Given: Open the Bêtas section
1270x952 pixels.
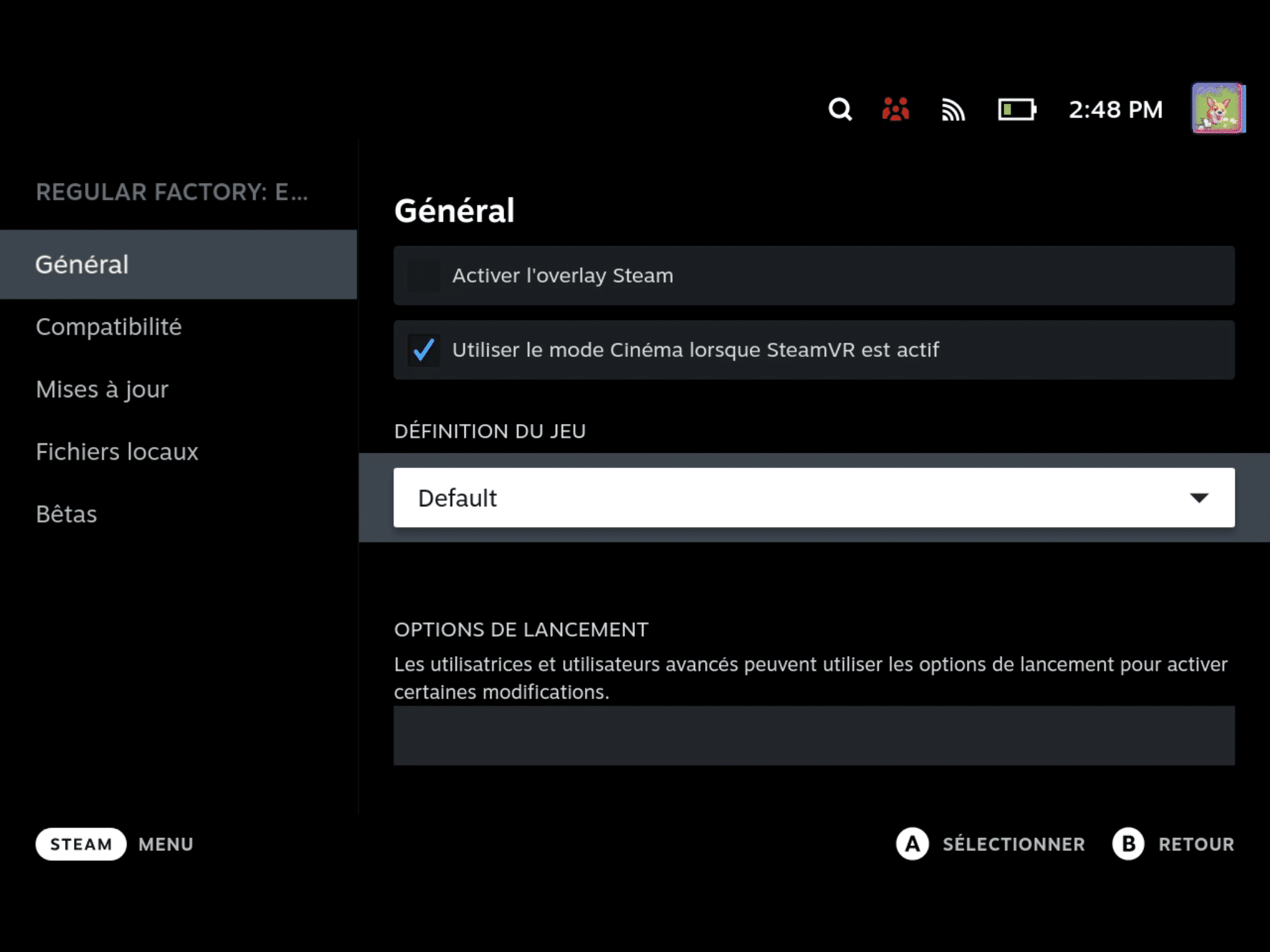Looking at the screenshot, I should tap(67, 514).
